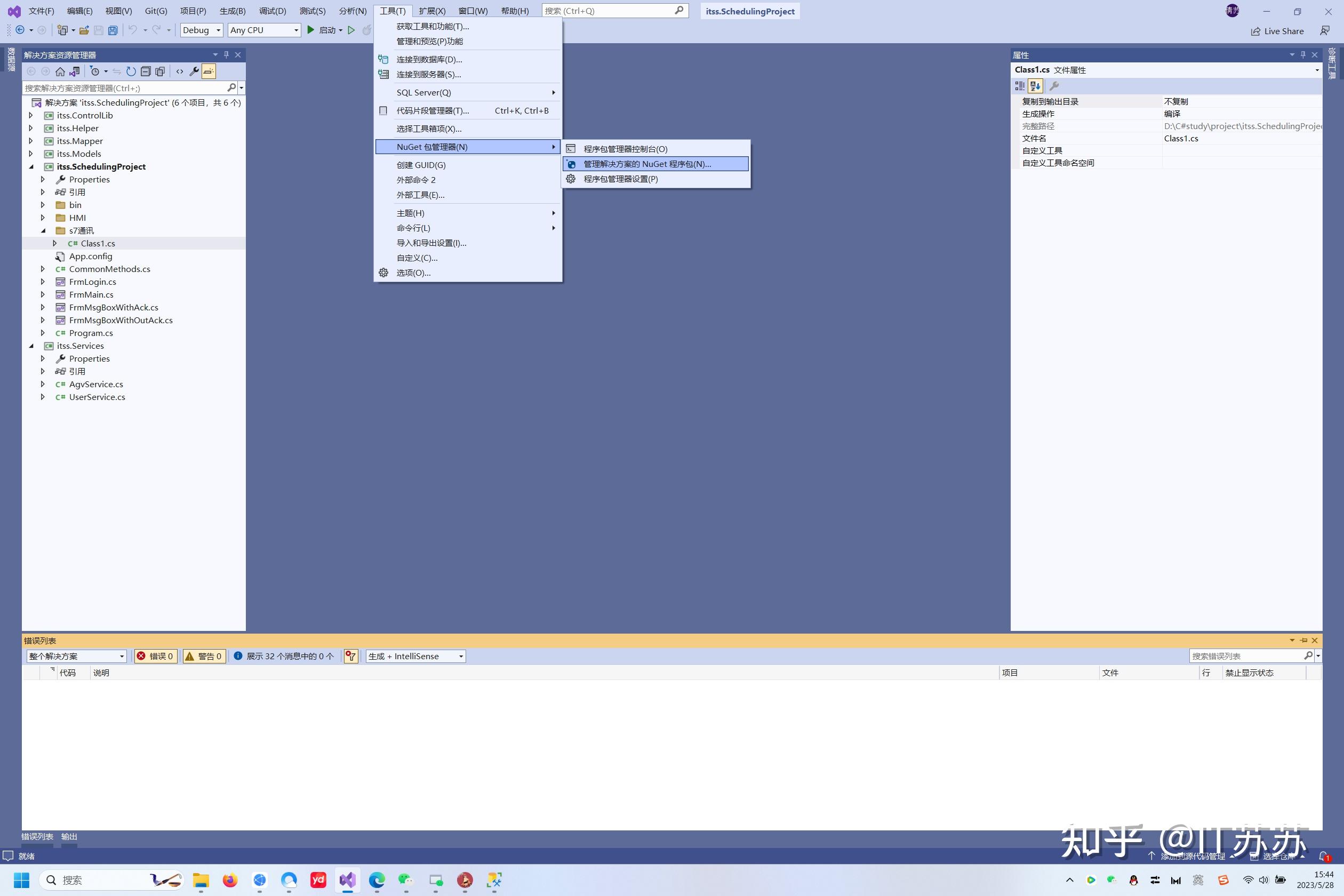Open the Build + IntelliSense dropdown

click(415, 656)
